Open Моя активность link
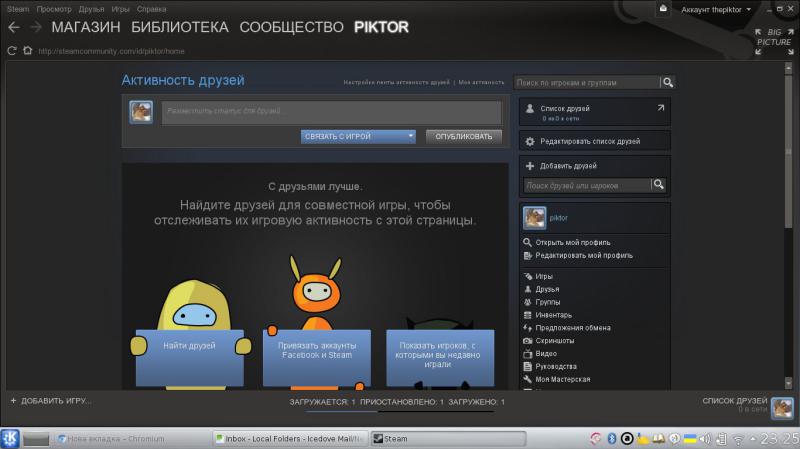Screen dimensions: 800x449 [481, 82]
